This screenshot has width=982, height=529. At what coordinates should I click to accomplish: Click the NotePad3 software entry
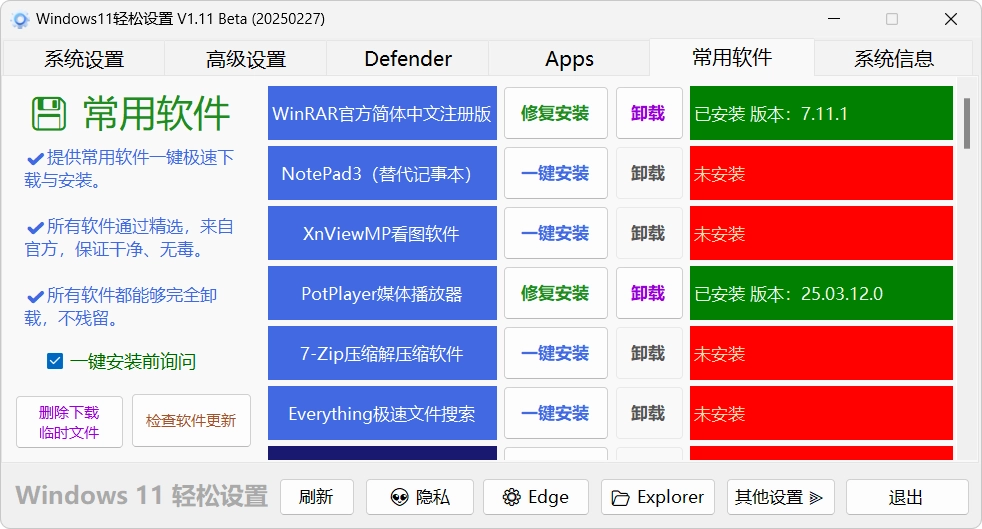point(382,173)
